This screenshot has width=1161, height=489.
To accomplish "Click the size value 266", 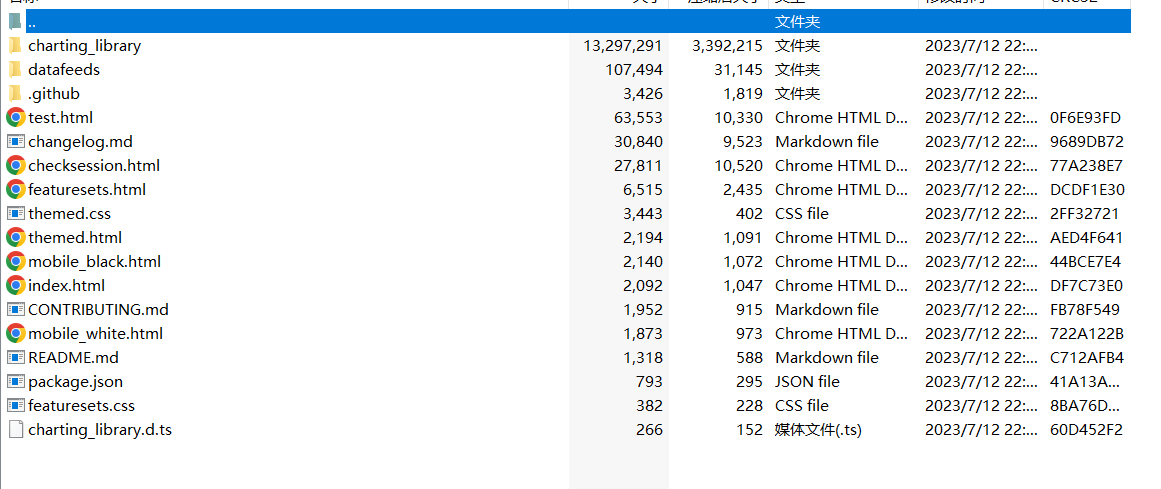I will click(x=649, y=430).
